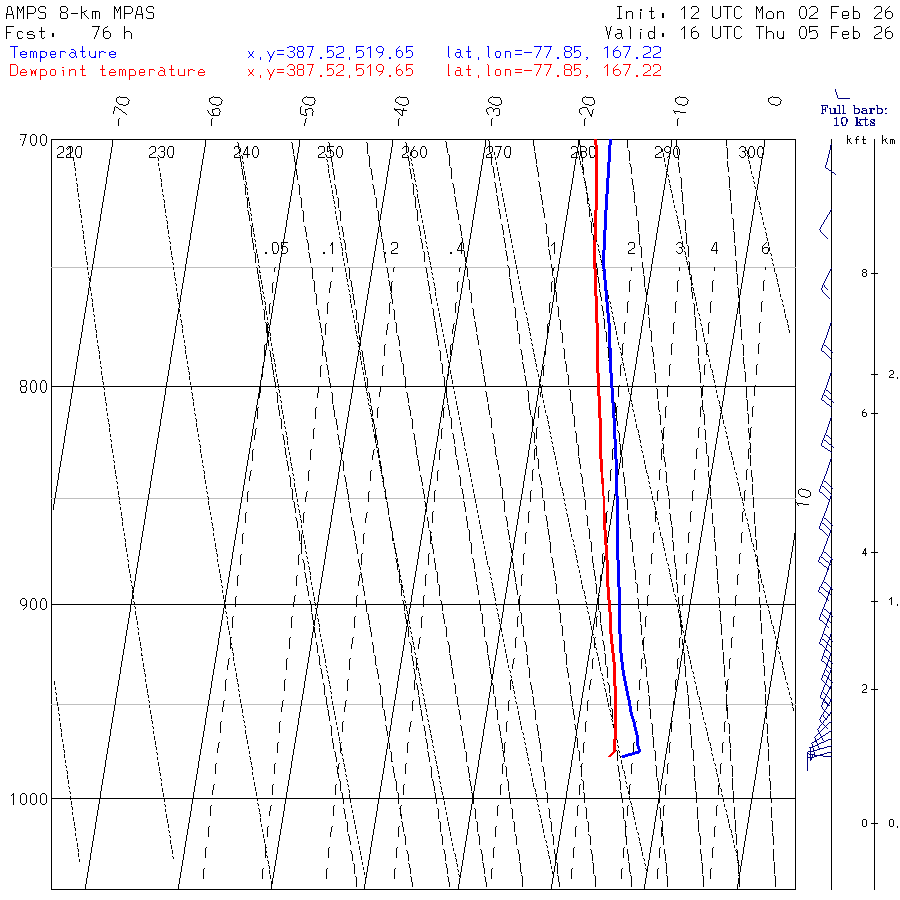This screenshot has width=900, height=900.
Task: Click the 250 potential temperature label
Action: click(x=330, y=153)
